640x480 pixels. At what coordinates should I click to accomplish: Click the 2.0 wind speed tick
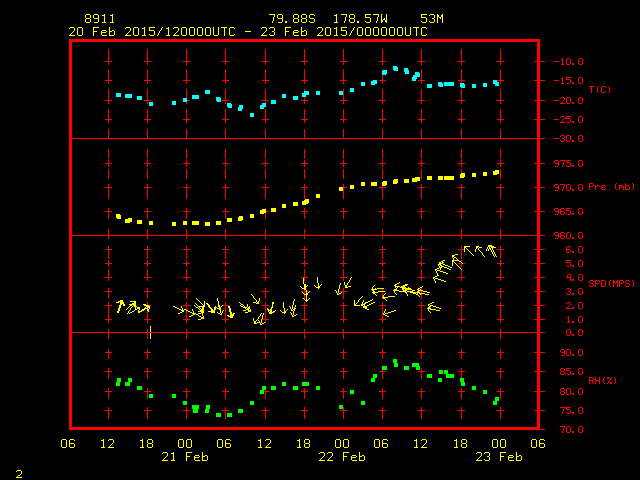[x=574, y=306]
